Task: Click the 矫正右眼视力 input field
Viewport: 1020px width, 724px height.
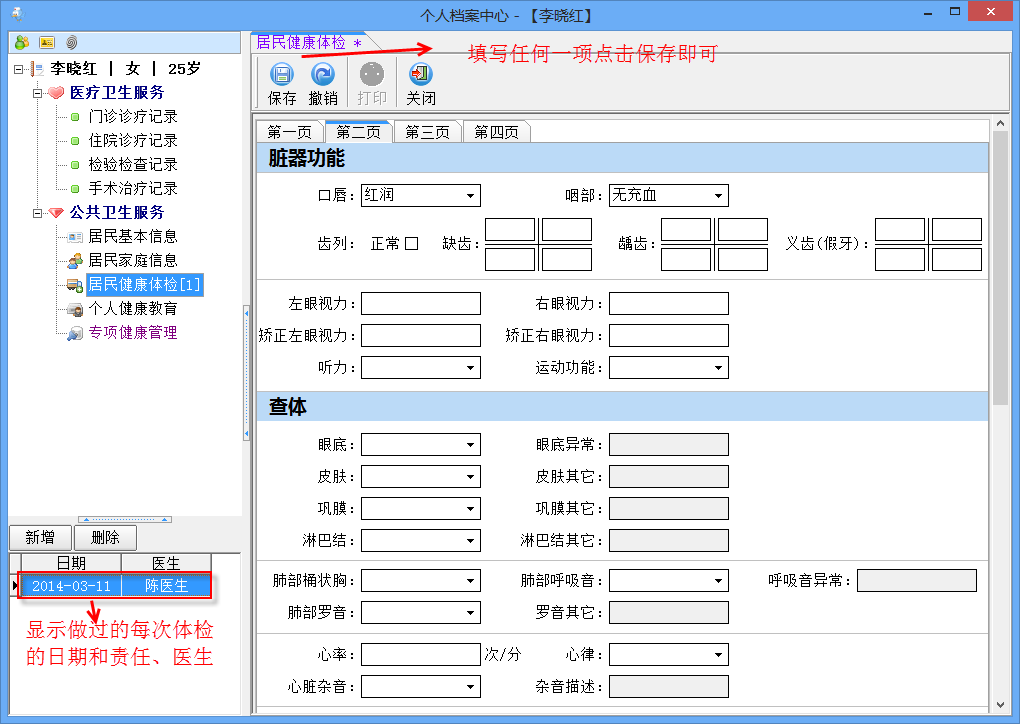Action: pos(669,336)
